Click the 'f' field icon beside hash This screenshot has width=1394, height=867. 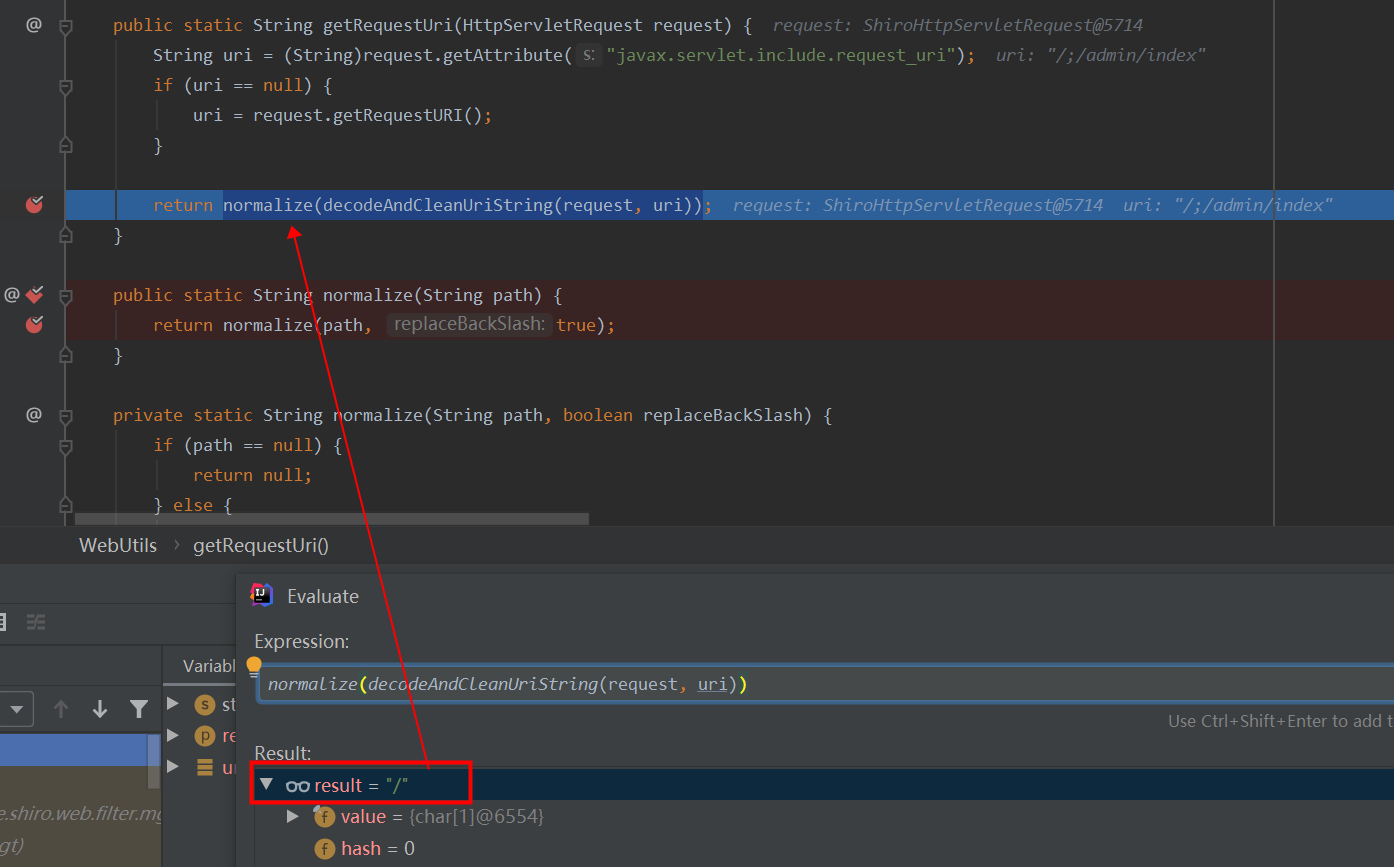point(324,849)
